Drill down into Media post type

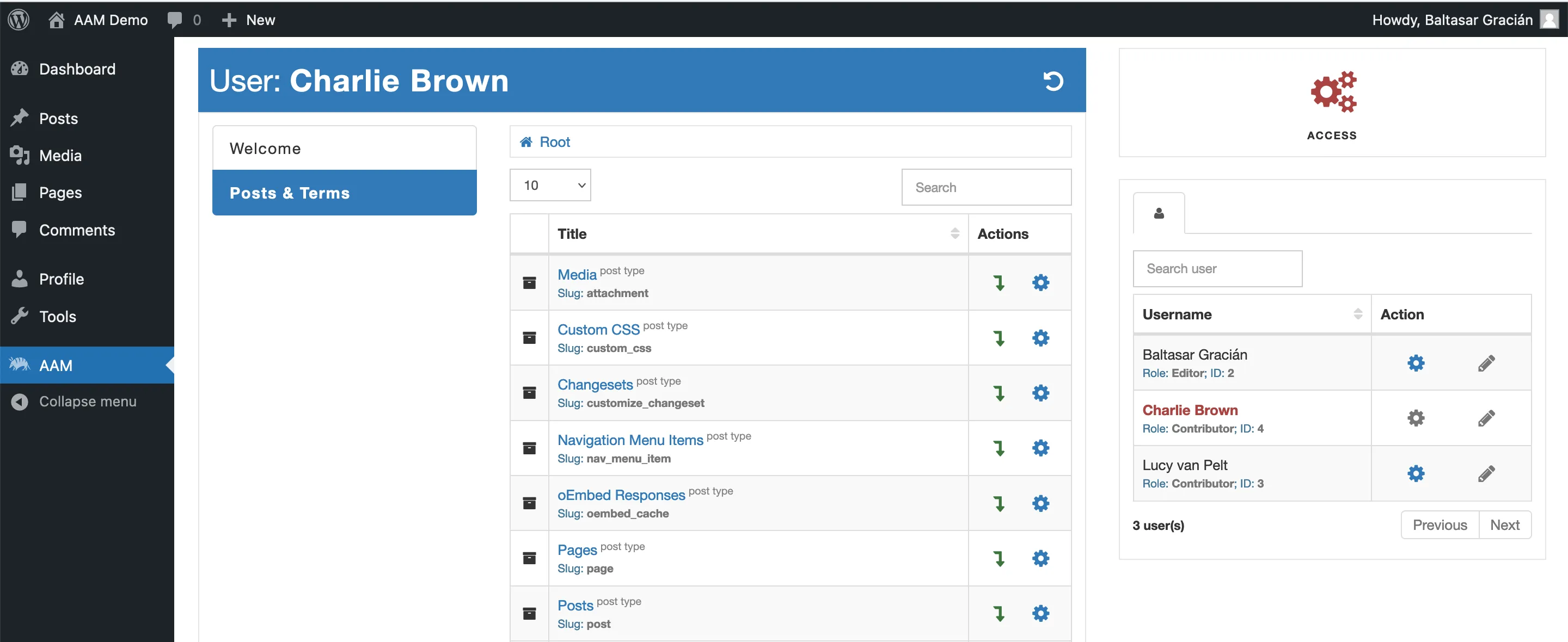[999, 283]
